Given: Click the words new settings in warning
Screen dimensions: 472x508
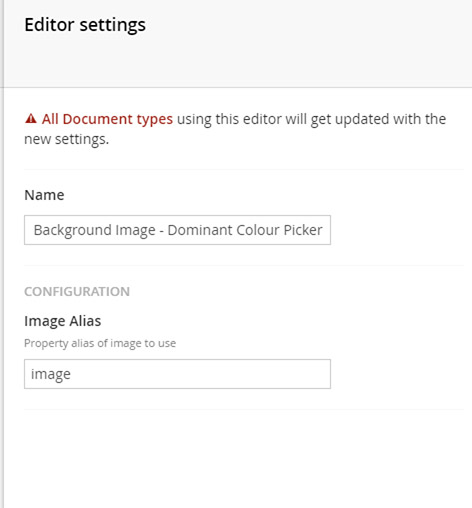Looking at the screenshot, I should coord(67,139).
